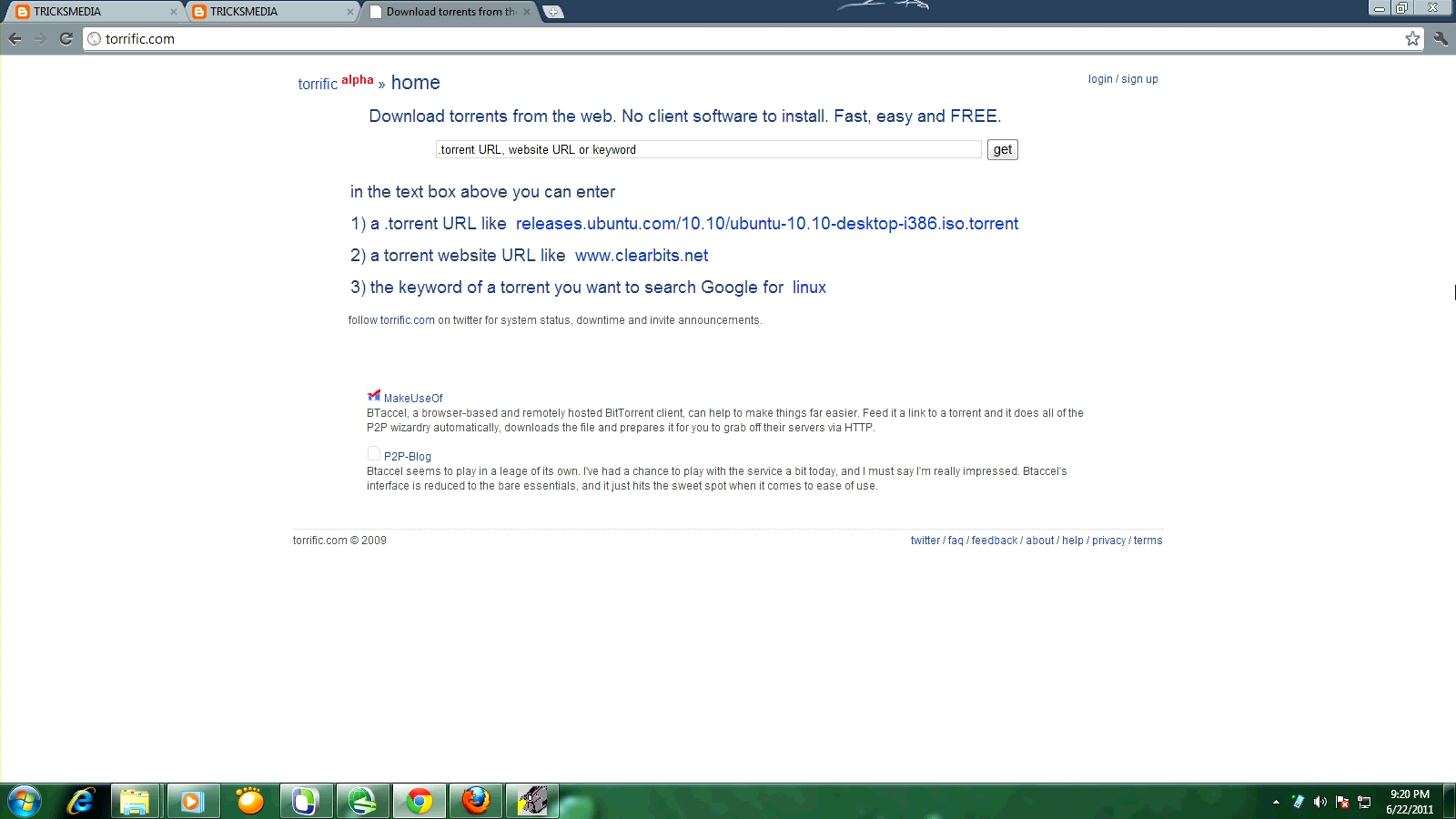The image size is (1456, 819).
Task: Open the Action Center flag icon
Action: pos(1342,802)
